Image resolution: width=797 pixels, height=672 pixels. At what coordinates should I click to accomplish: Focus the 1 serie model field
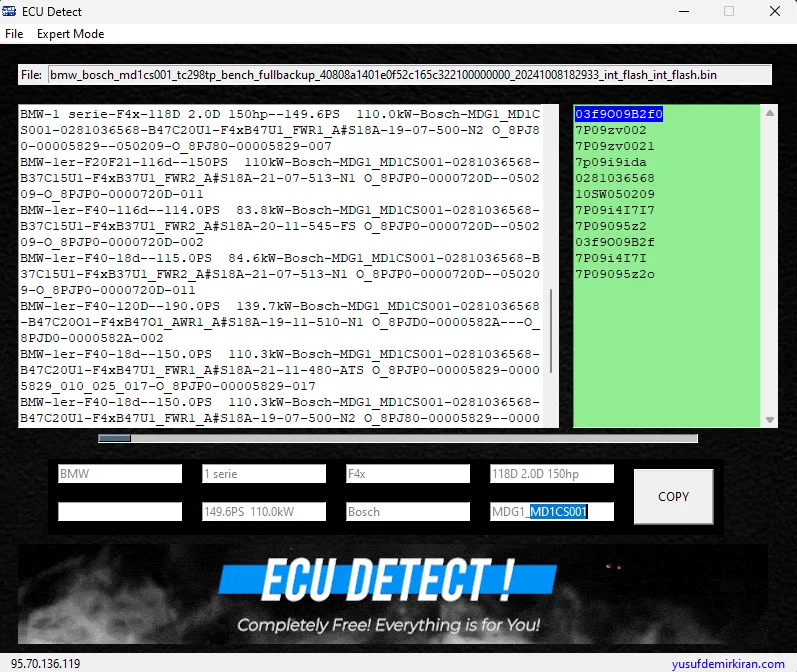[x=263, y=474]
